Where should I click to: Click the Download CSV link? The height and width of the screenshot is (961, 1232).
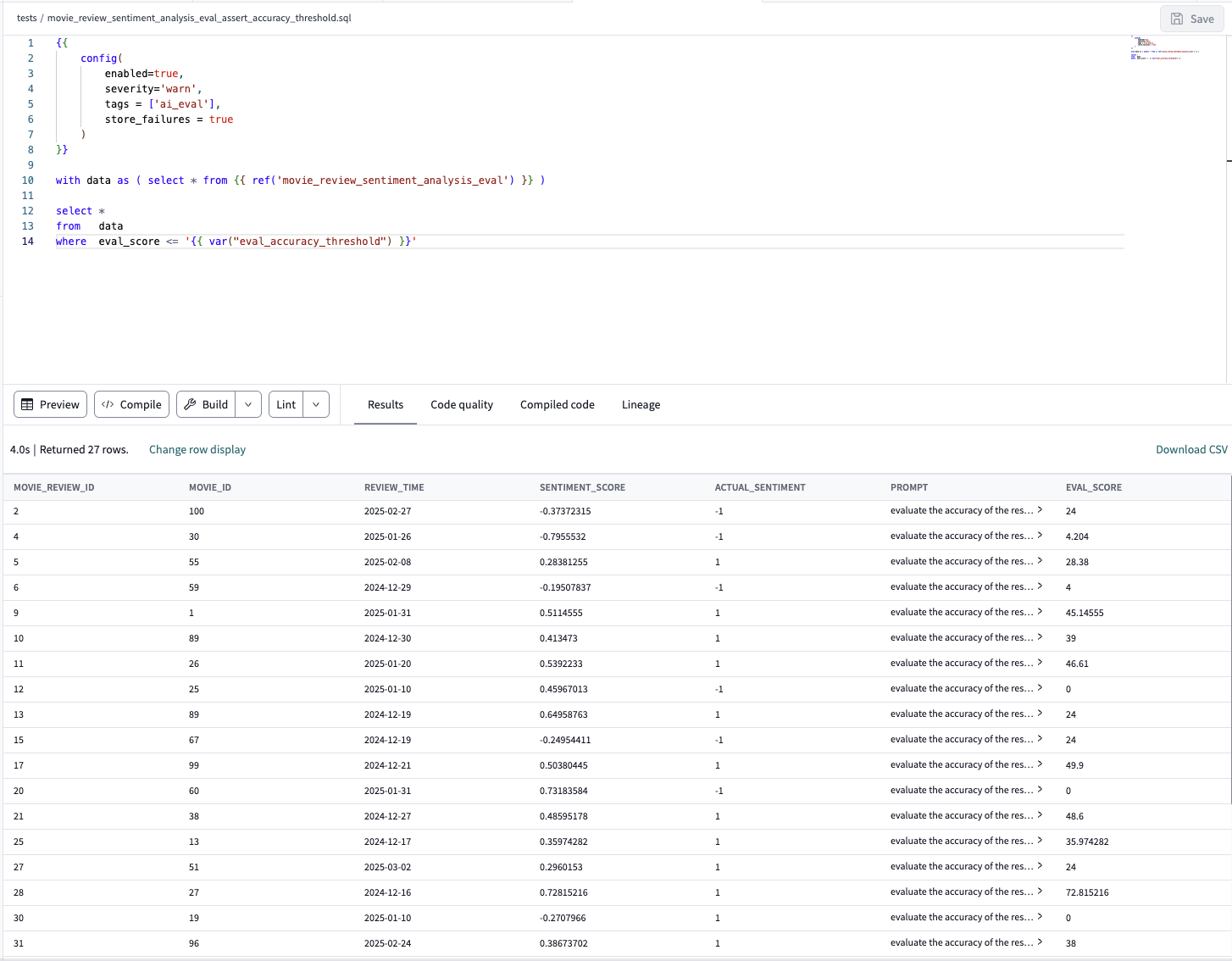point(1190,449)
